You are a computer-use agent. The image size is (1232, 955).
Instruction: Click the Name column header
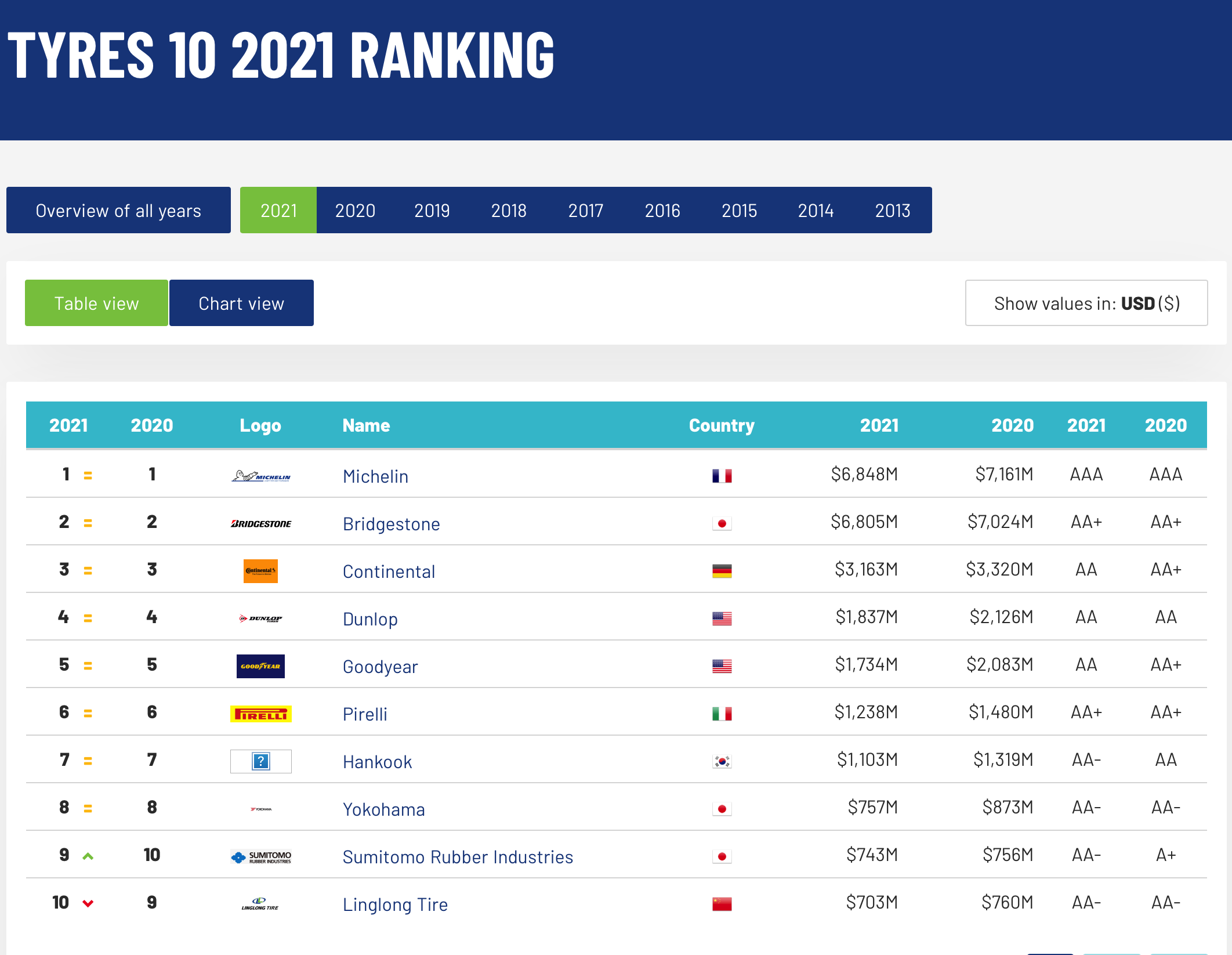click(366, 425)
